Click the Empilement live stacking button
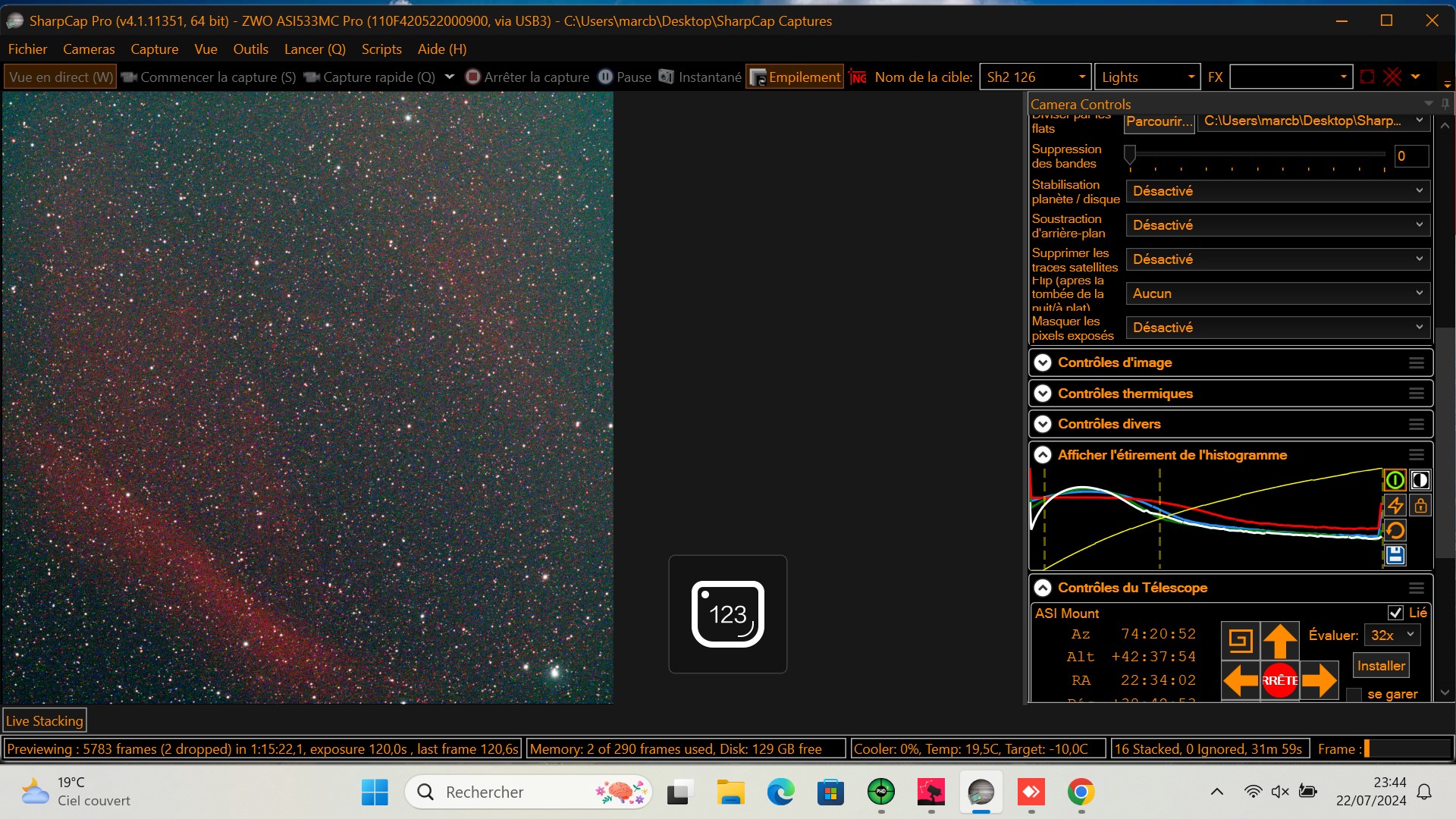This screenshot has width=1456, height=819. tap(795, 77)
